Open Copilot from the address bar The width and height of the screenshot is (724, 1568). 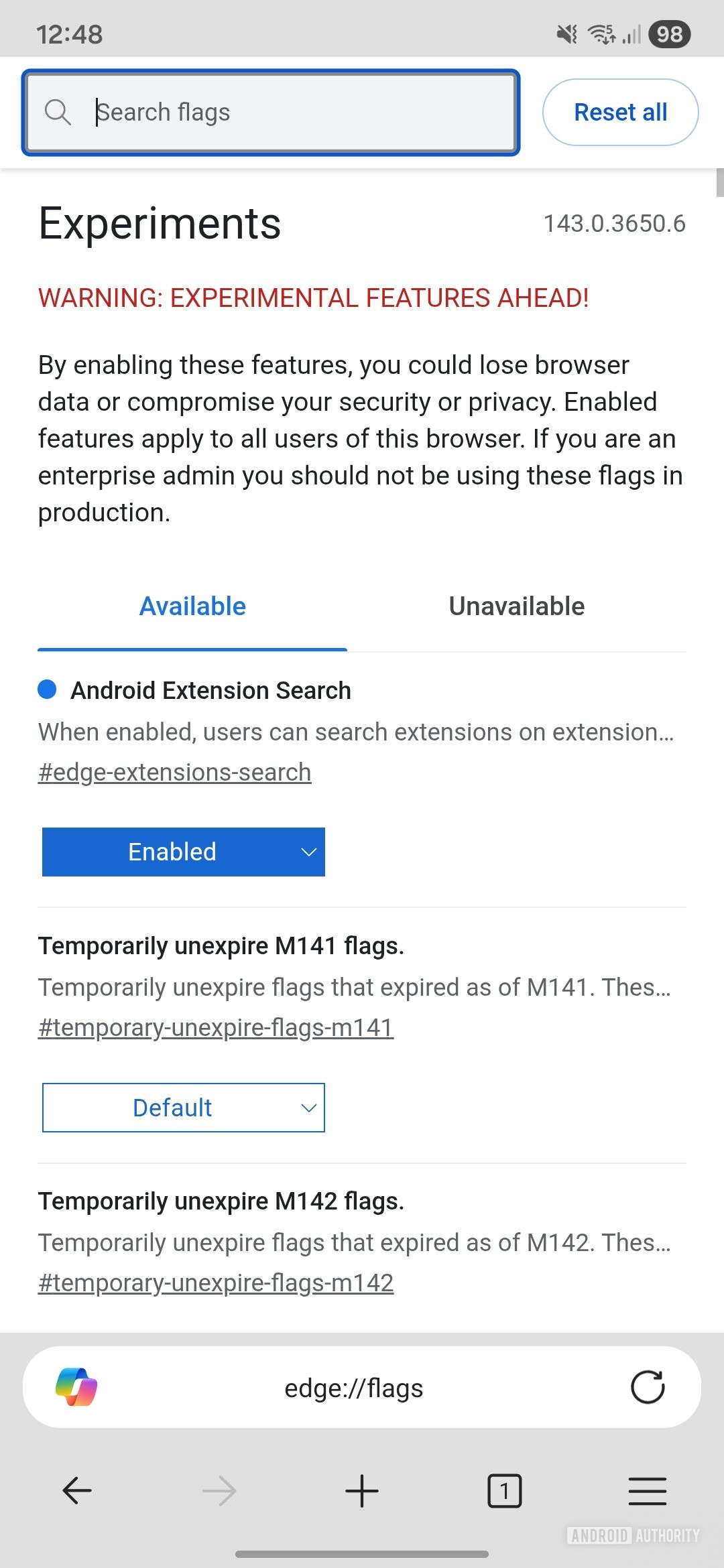click(78, 1388)
